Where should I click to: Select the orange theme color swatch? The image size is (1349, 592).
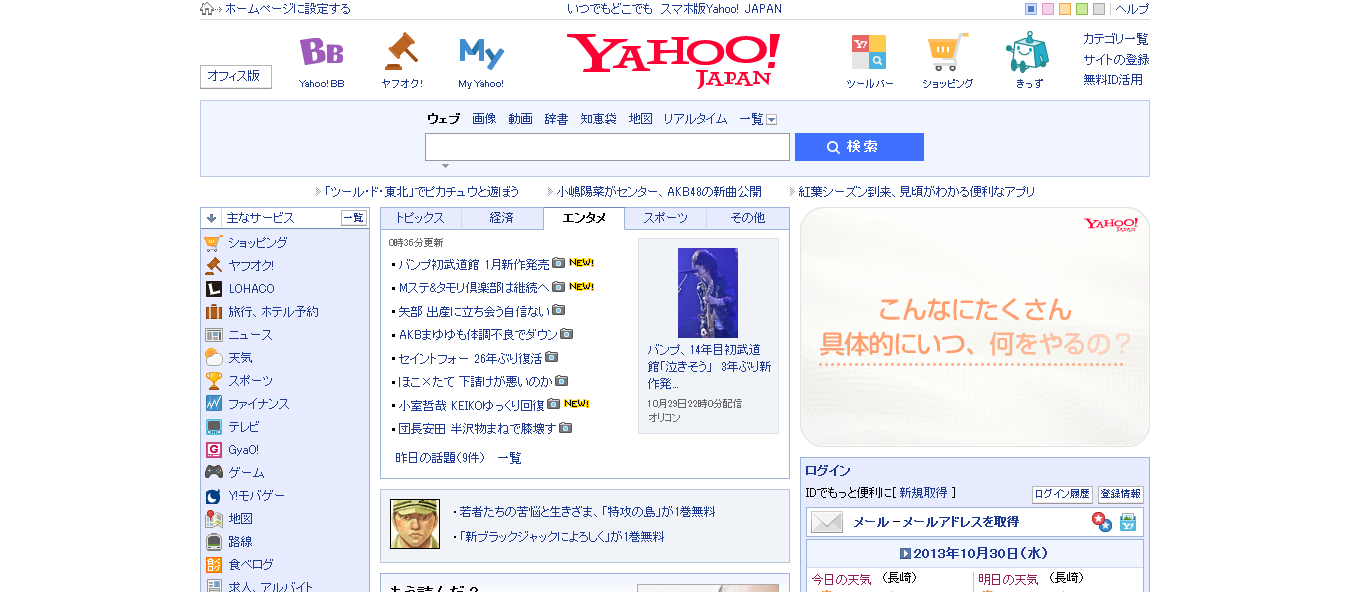(x=1065, y=9)
